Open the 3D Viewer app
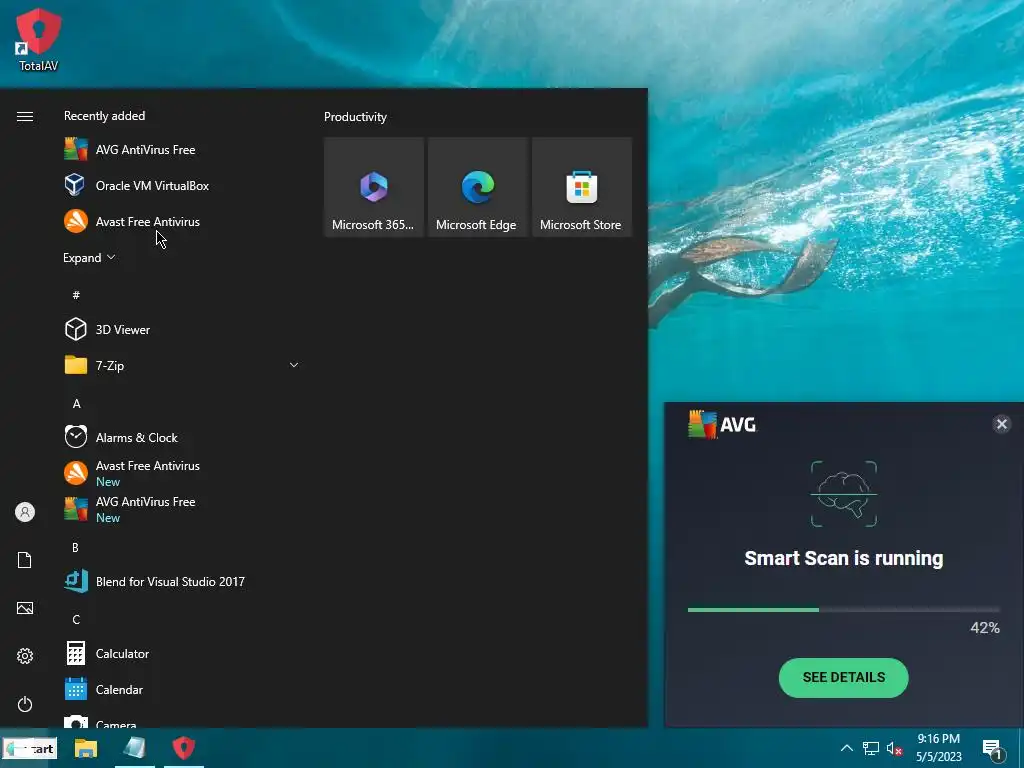Screen dimensions: 1024x768 click(183, 329)
